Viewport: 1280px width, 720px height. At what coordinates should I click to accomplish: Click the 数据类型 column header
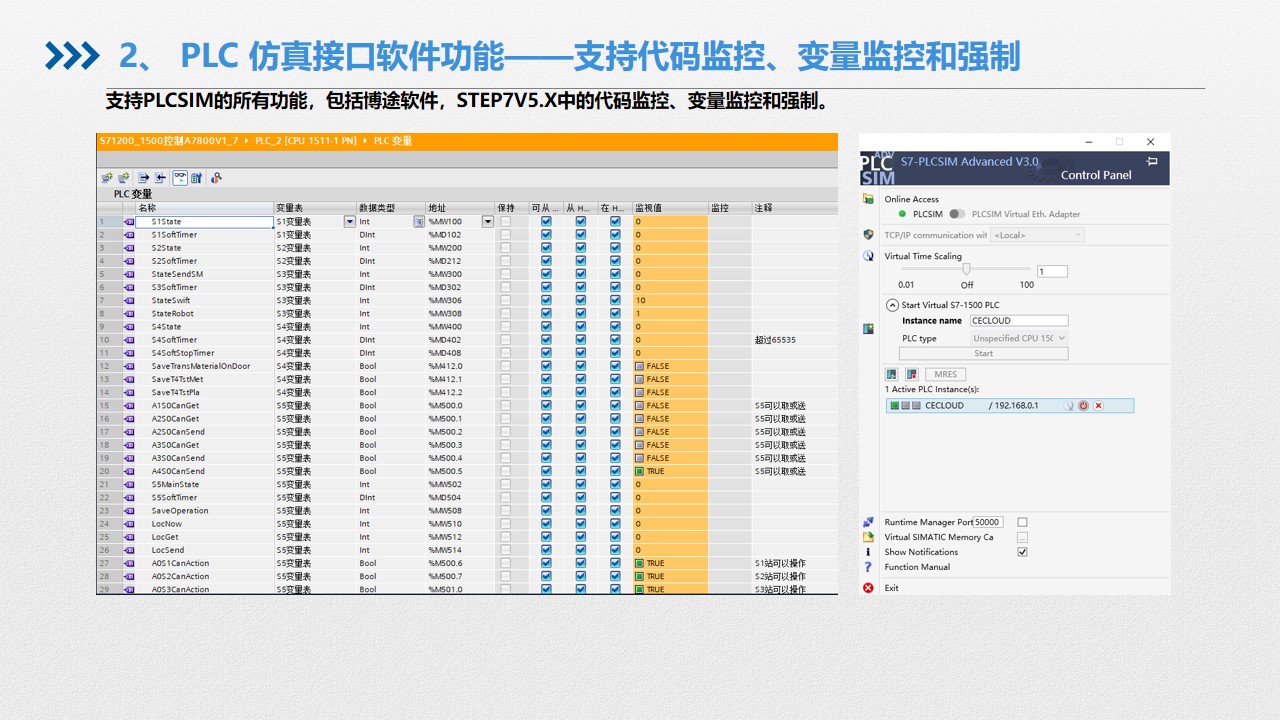pyautogui.click(x=390, y=208)
